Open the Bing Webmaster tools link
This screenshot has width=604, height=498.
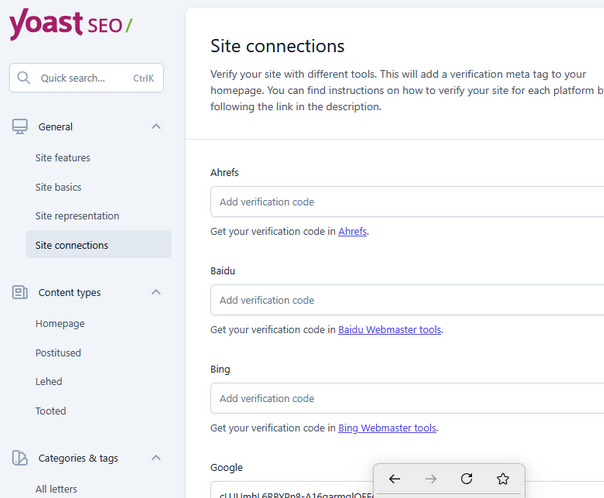pos(387,428)
